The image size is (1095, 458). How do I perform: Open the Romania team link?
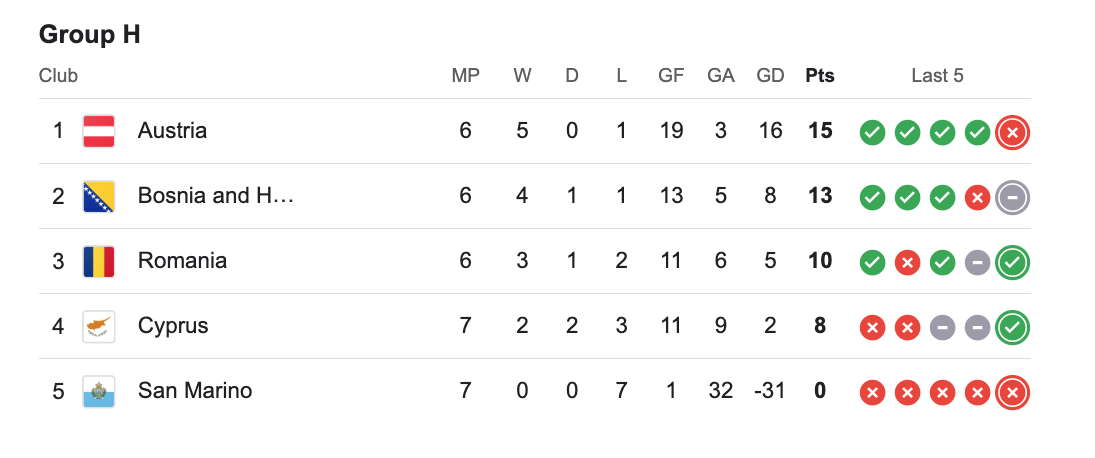coord(182,261)
